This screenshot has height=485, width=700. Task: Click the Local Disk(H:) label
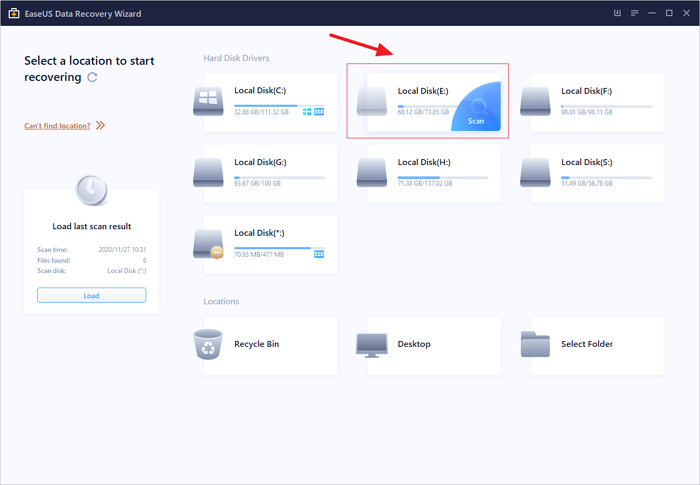pos(424,162)
